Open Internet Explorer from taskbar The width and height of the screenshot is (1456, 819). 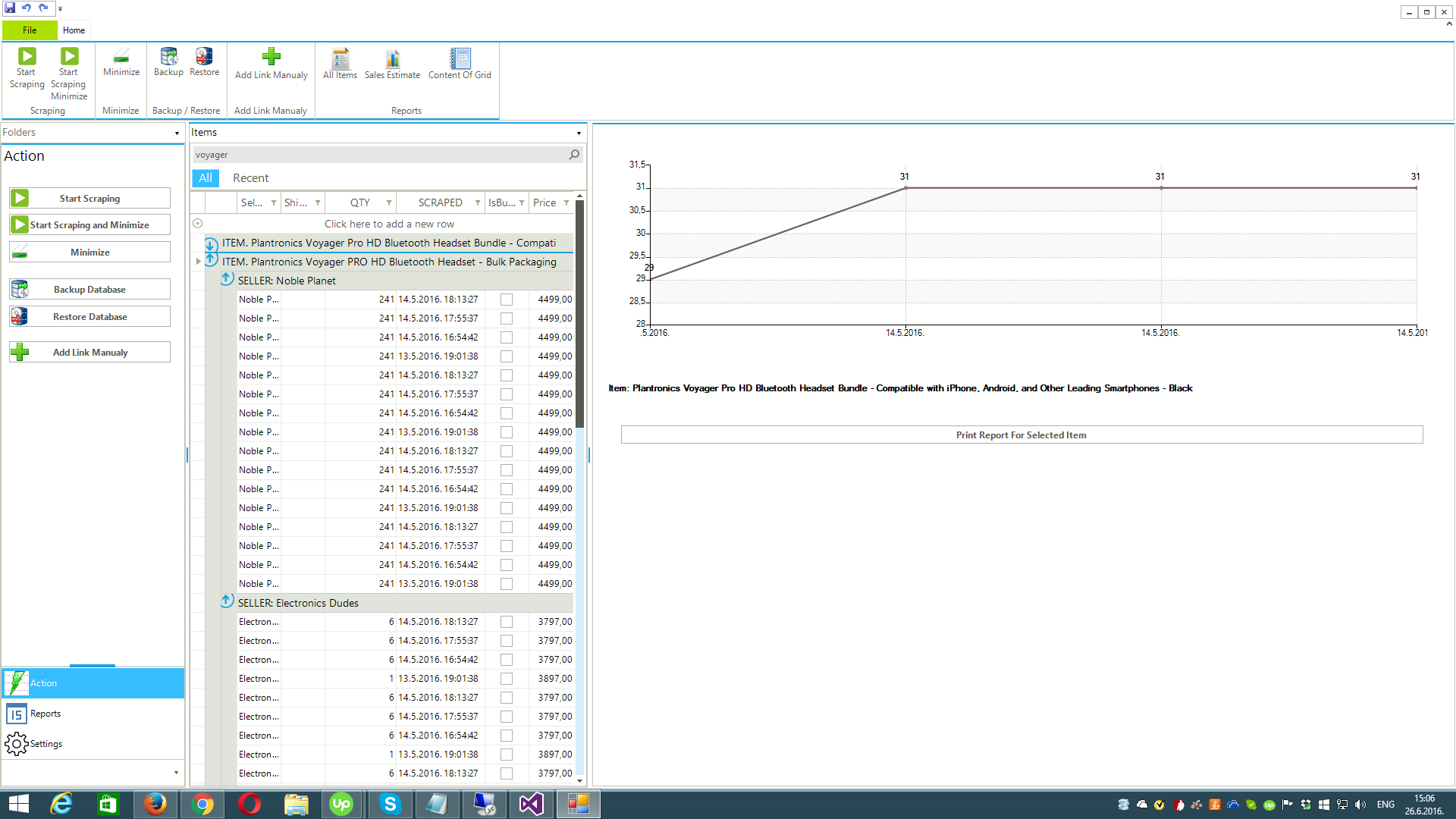click(61, 804)
